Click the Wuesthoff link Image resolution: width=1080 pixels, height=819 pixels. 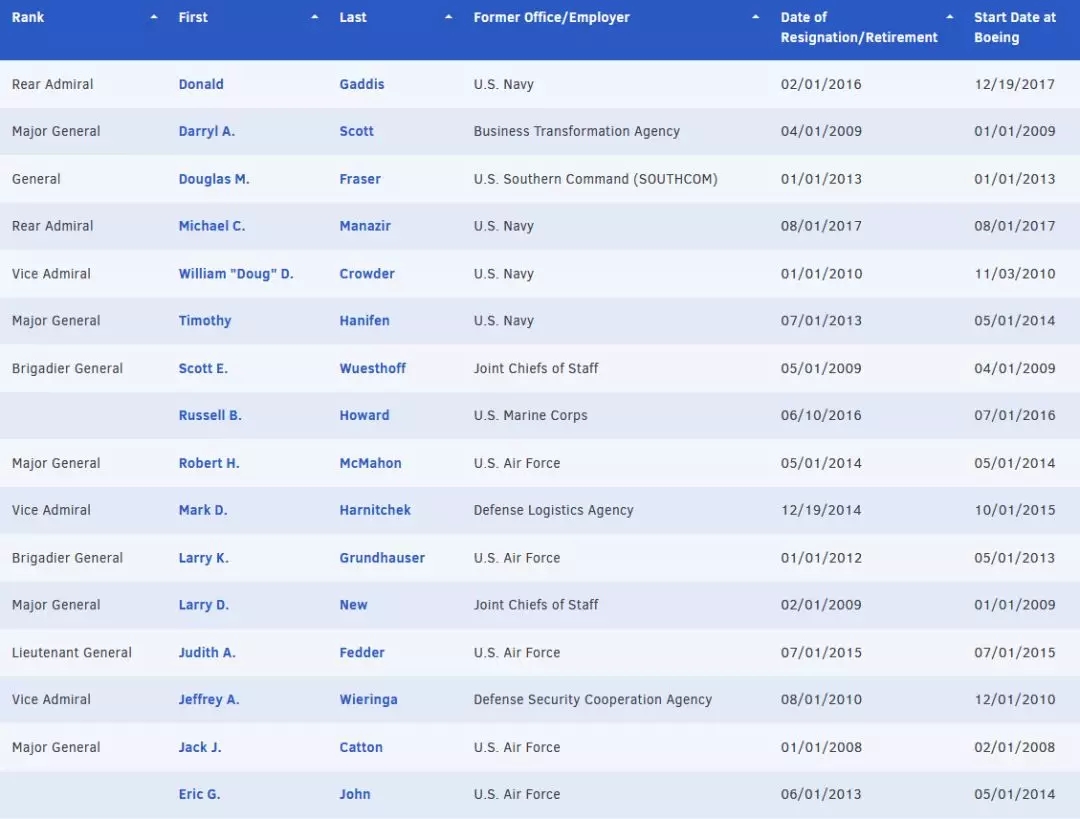point(373,369)
